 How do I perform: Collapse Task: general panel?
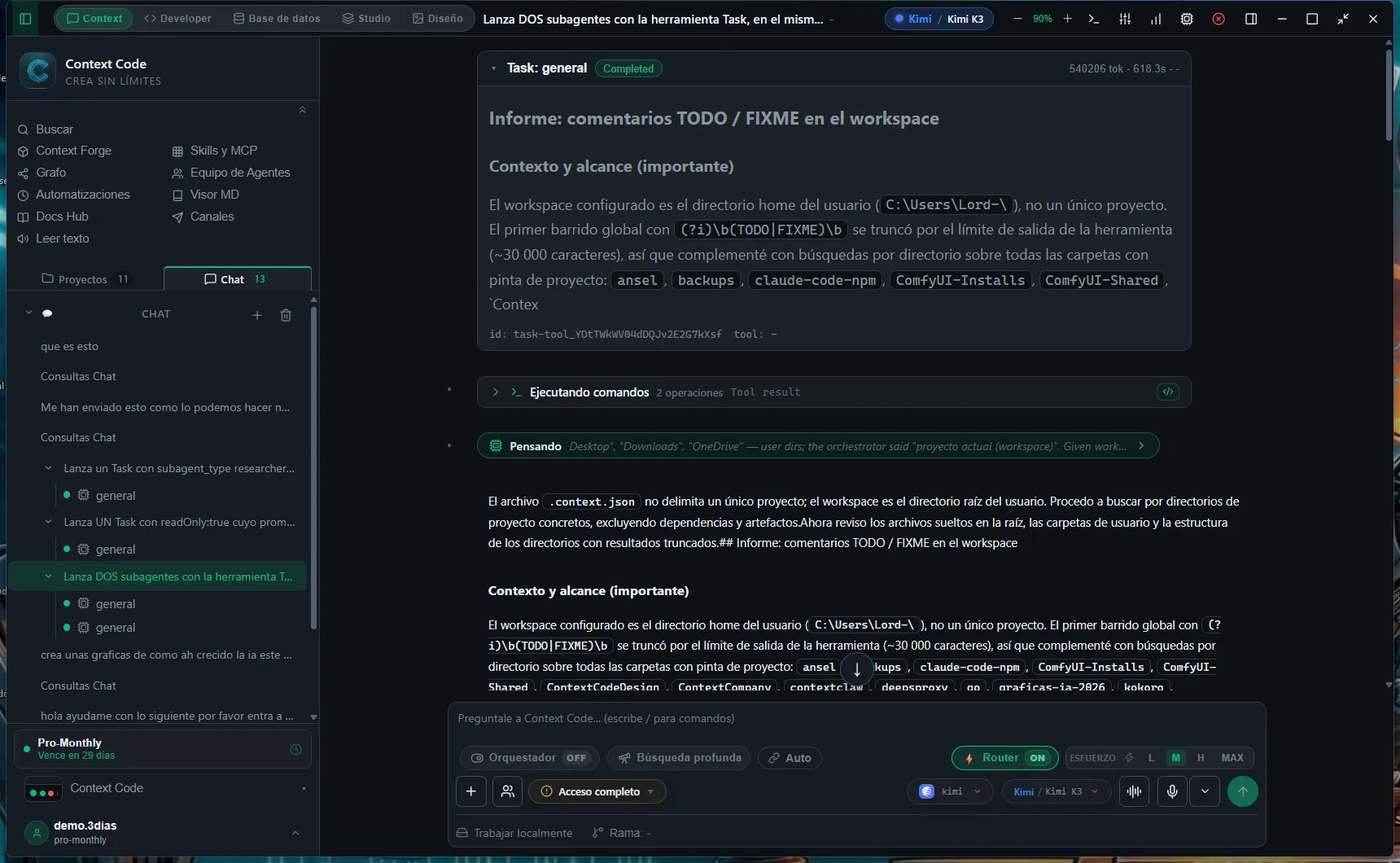(493, 68)
